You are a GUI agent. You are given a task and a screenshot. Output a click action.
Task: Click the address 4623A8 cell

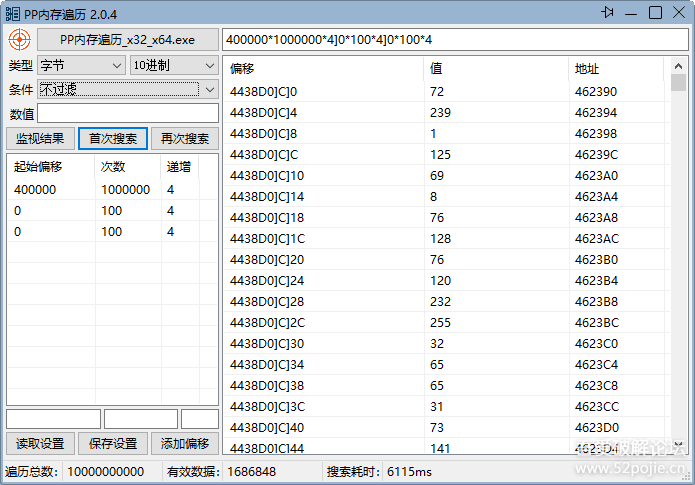[619, 218]
